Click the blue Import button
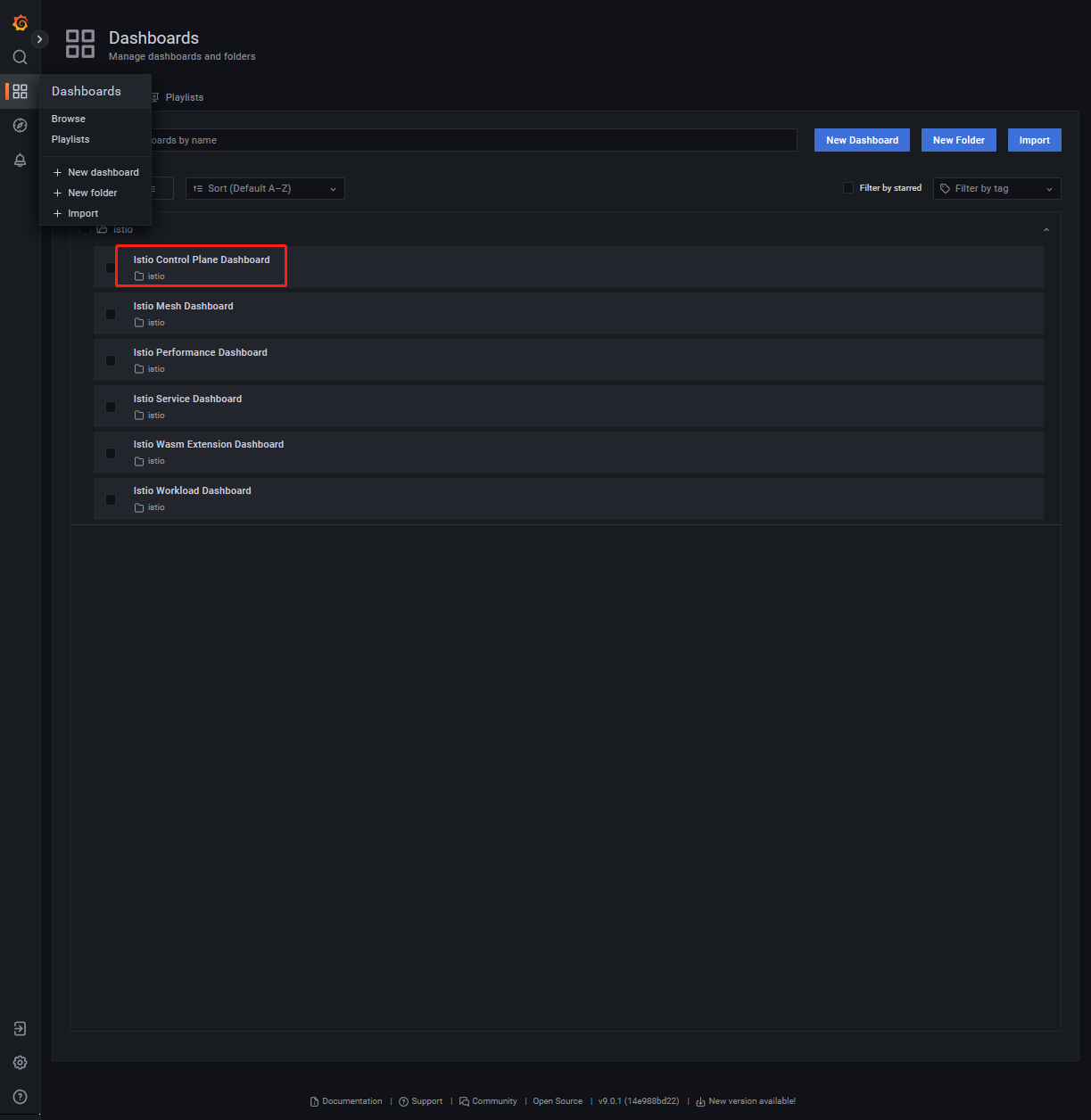This screenshot has height=1120, width=1091. click(x=1035, y=140)
